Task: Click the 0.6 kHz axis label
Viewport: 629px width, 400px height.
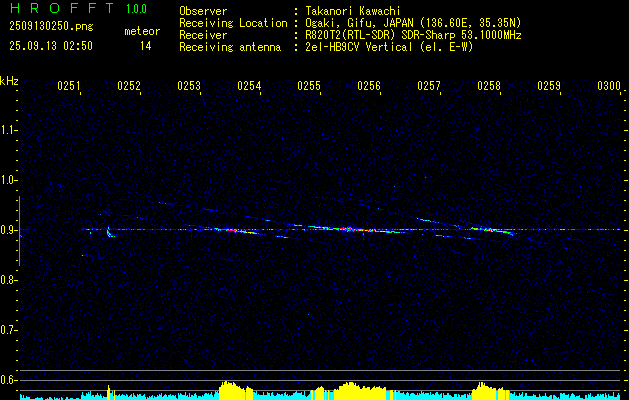Action: coord(8,380)
